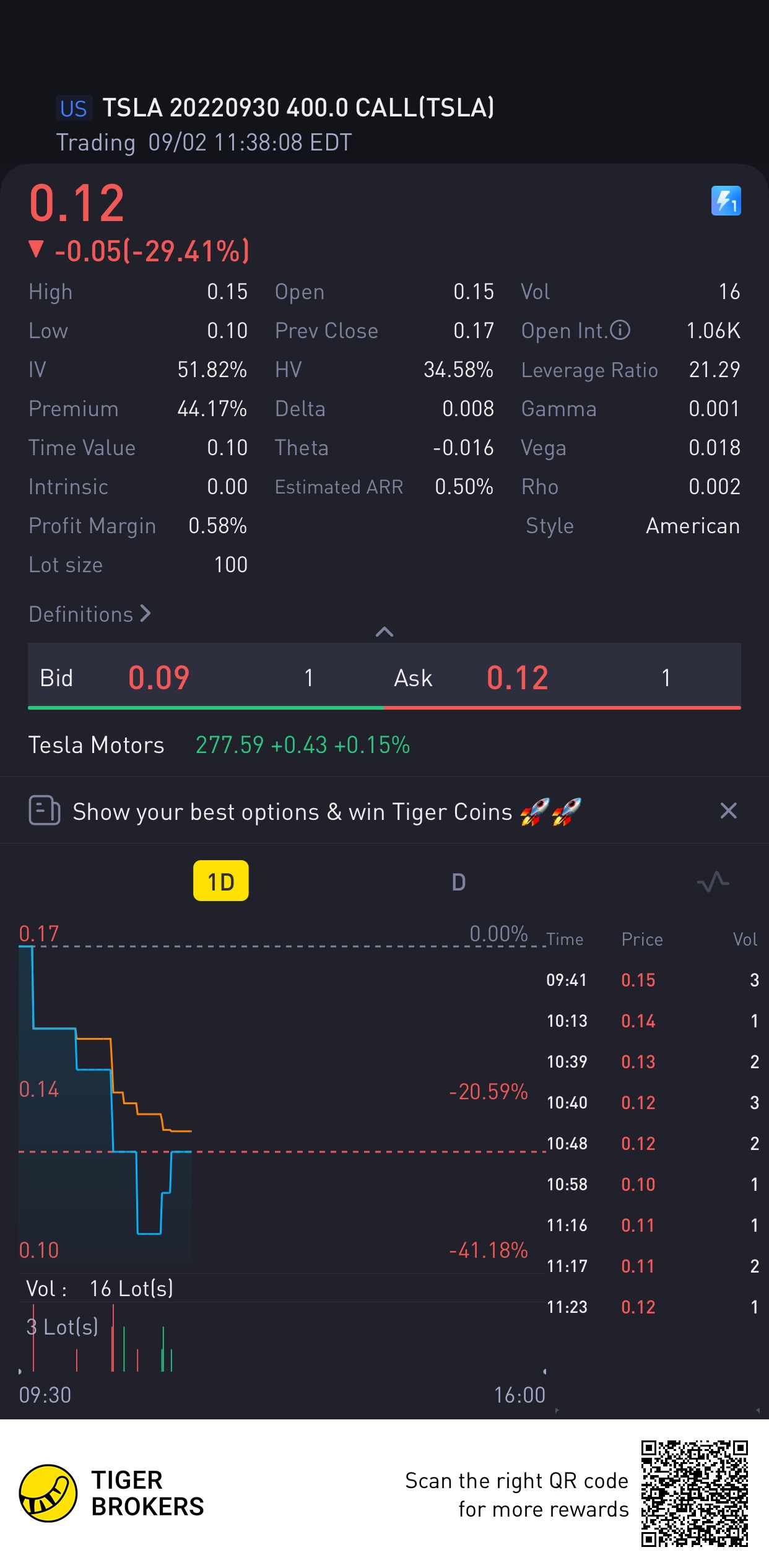Tap the Tiger Brokers logo
This screenshot has width=769, height=1568.
click(48, 1493)
